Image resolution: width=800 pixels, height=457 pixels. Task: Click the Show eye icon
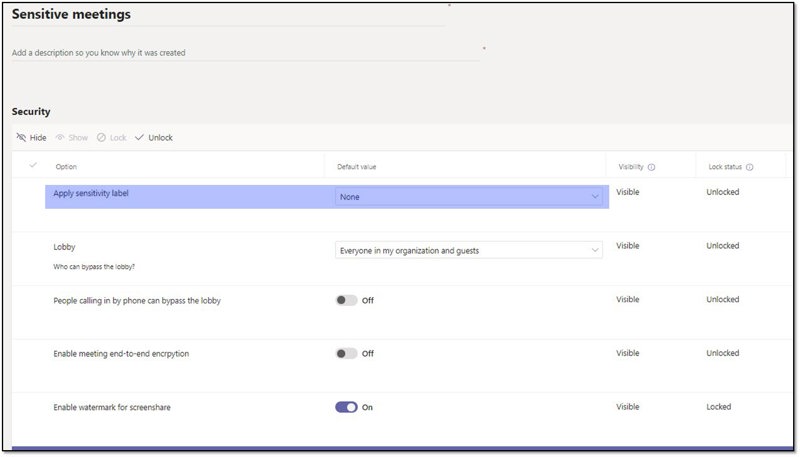pyautogui.click(x=60, y=138)
